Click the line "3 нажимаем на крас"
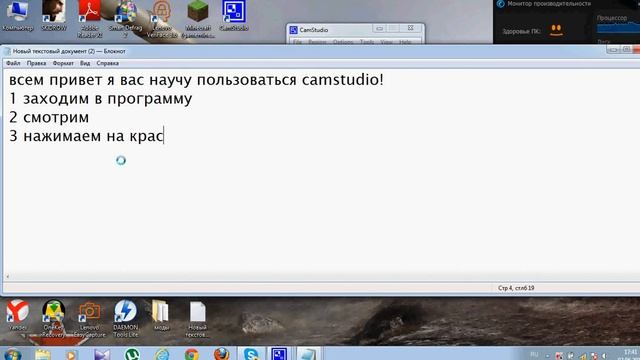The width and height of the screenshot is (640, 360). click(86, 136)
